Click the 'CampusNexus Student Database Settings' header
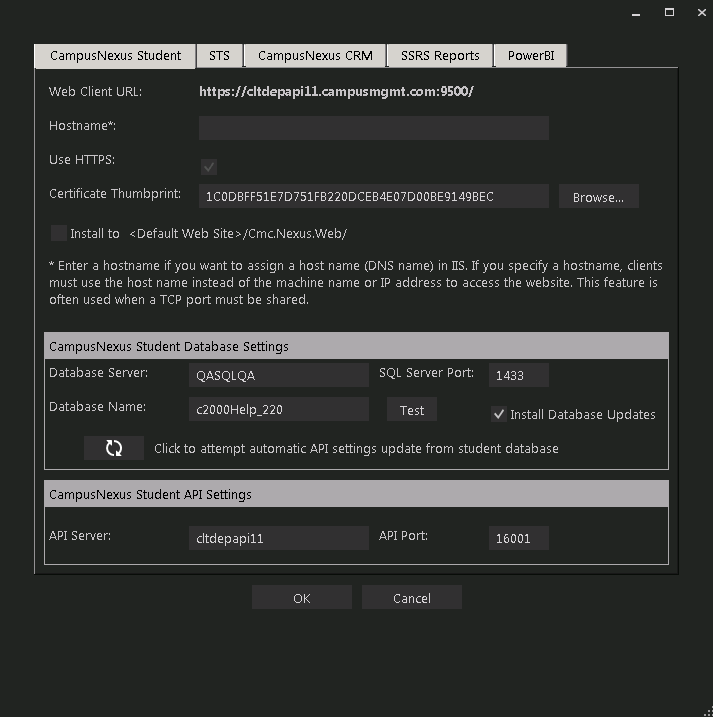Screen dimensions: 713x717 click(x=356, y=346)
